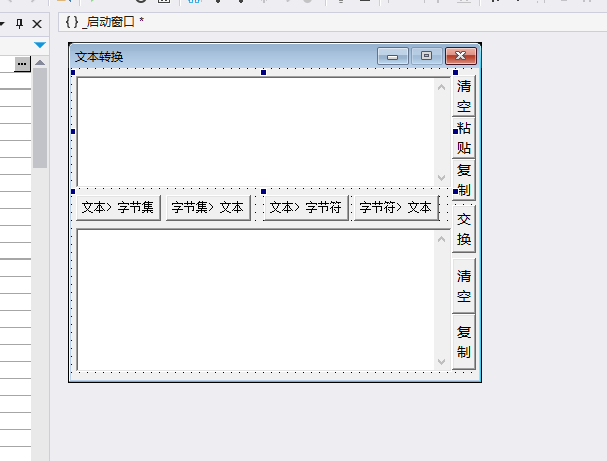Screen dimensions: 607x461
Task: Select the lower text edit box
Action: click(x=255, y=298)
